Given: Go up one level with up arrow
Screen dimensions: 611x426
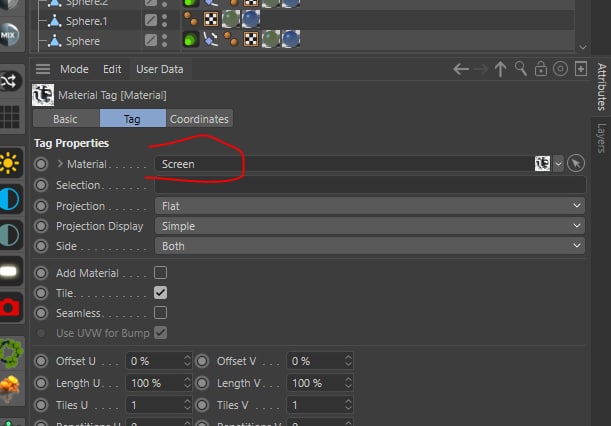Looking at the screenshot, I should point(500,69).
